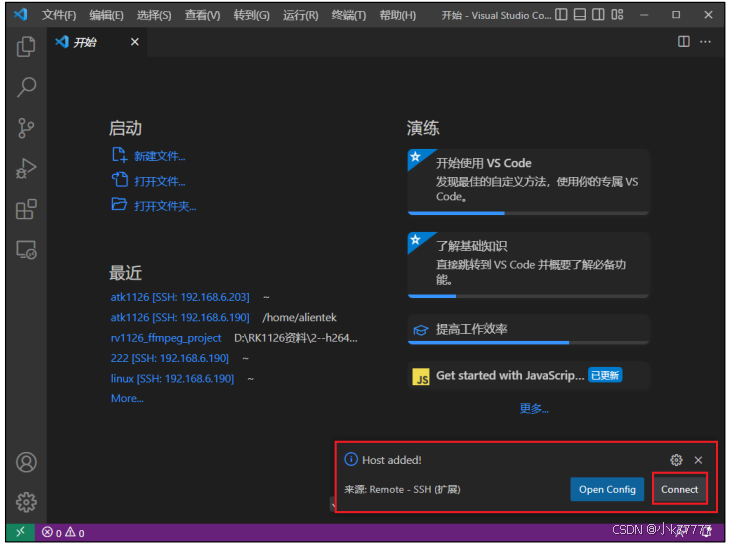The width and height of the screenshot is (729, 543).
Task: Open the 选择(S) menu
Action: coord(154,15)
